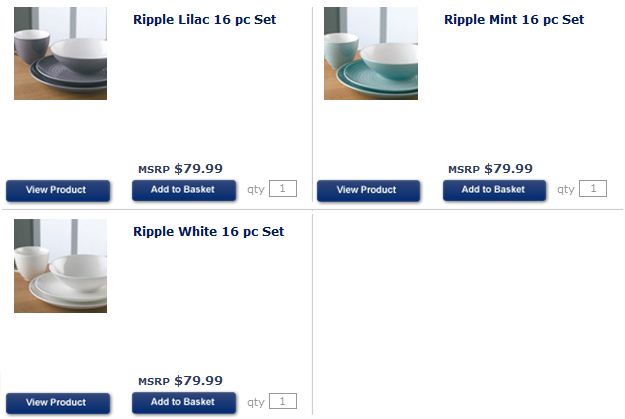Click the Ripple Lilac 16 pc Set title

tap(204, 20)
